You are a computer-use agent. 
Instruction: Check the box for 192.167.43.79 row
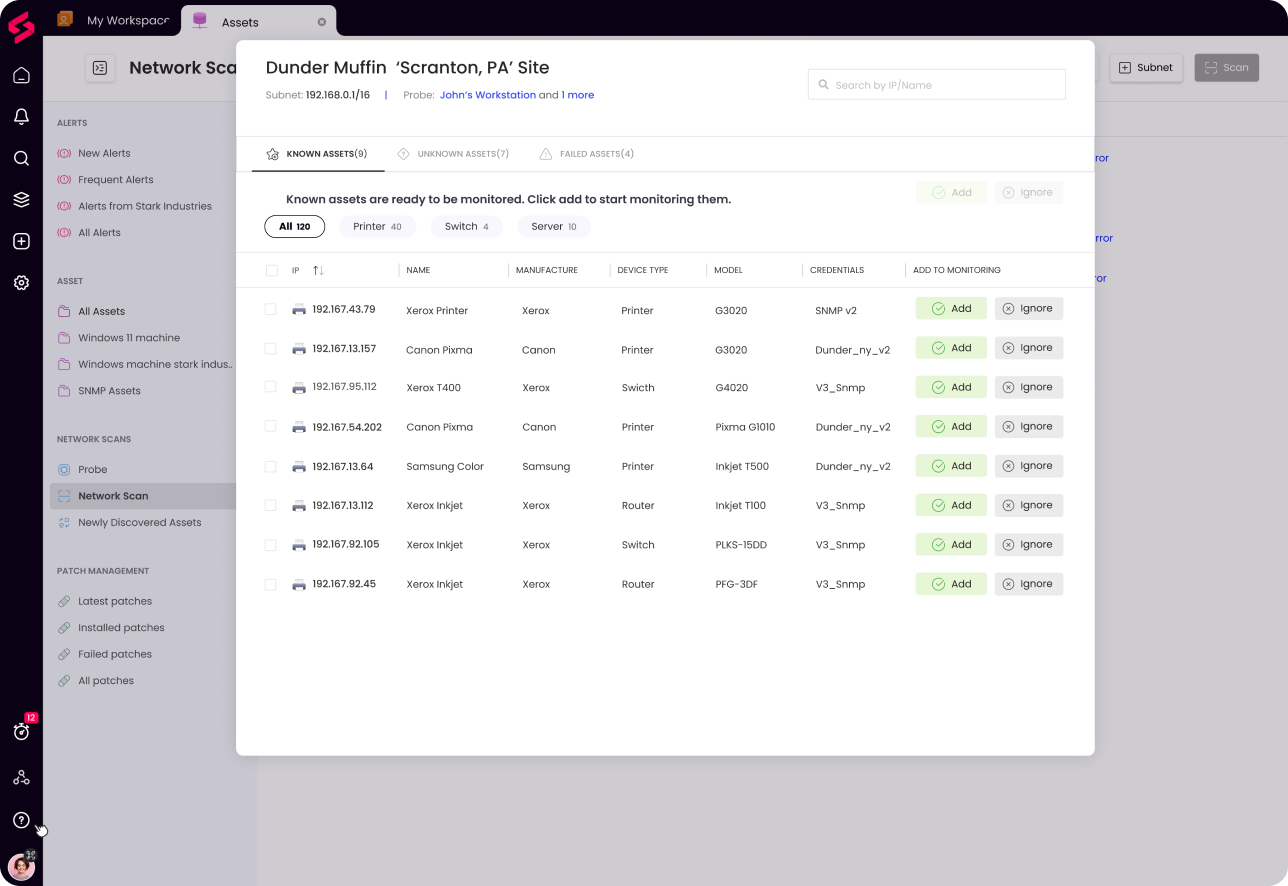coord(270,309)
